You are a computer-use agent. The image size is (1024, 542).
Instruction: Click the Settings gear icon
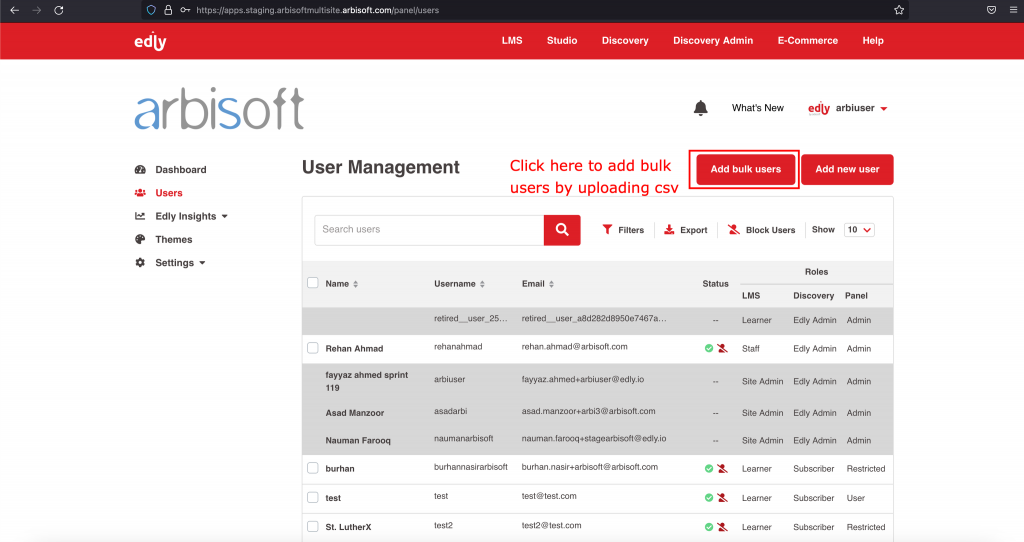140,263
